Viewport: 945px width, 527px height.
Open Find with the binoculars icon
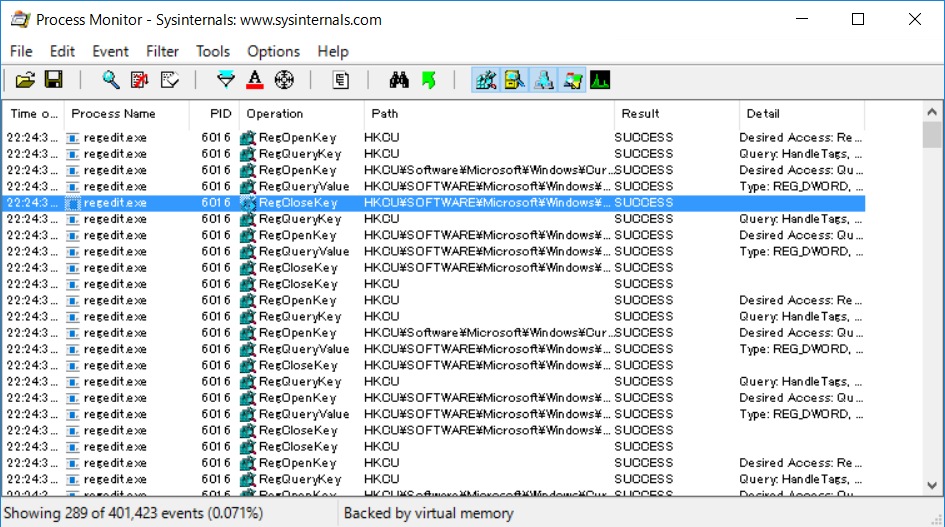[x=398, y=80]
